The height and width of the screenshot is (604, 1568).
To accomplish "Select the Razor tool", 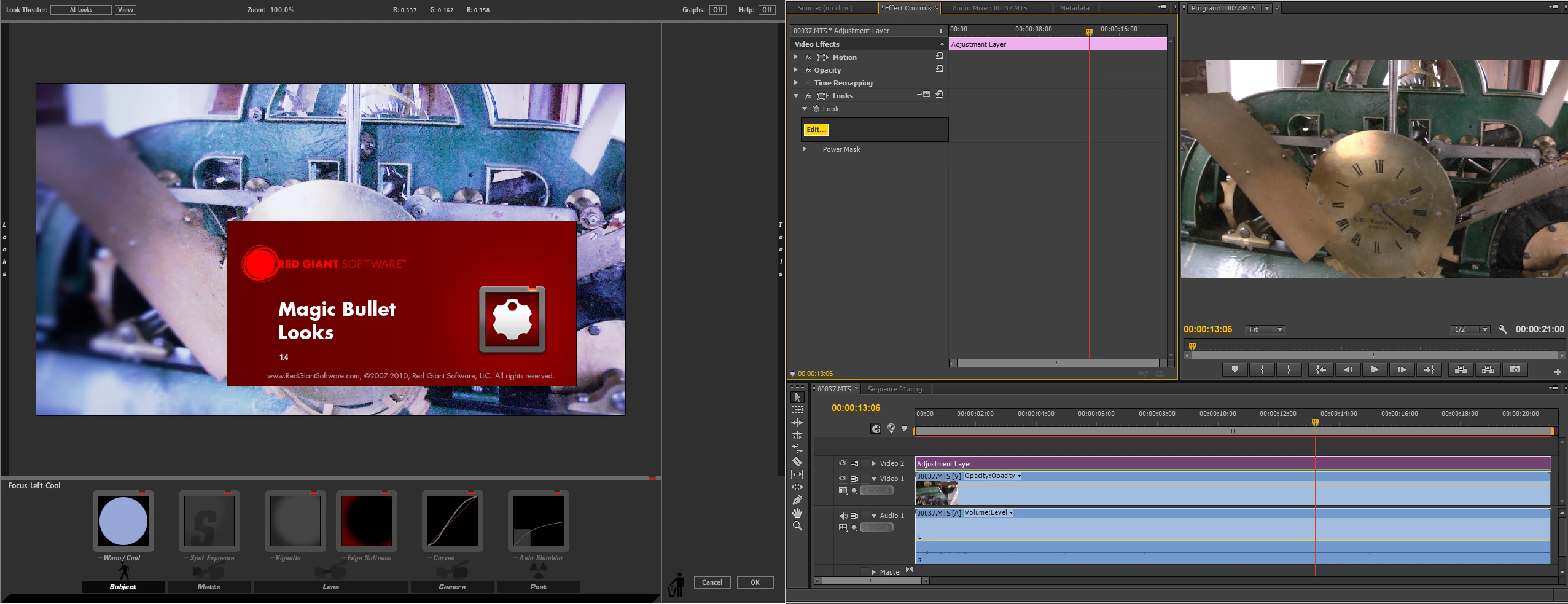I will 797,461.
